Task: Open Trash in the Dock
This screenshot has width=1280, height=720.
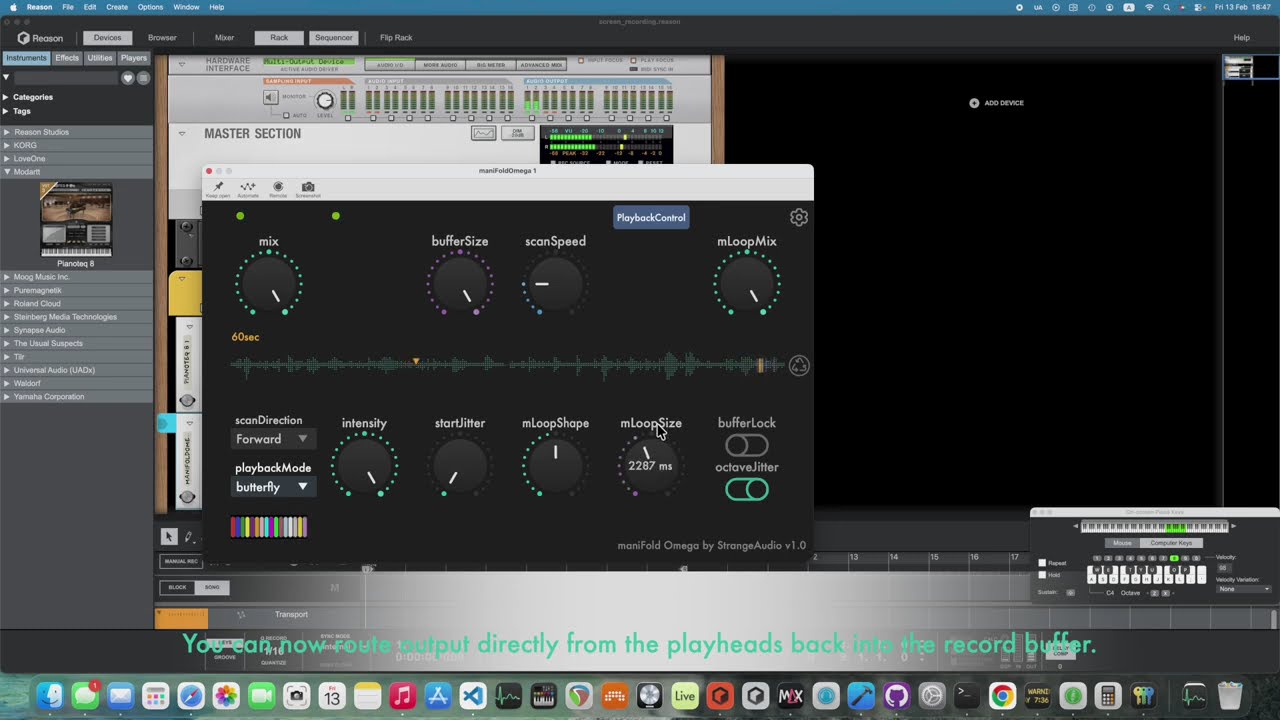Action: point(1230,696)
